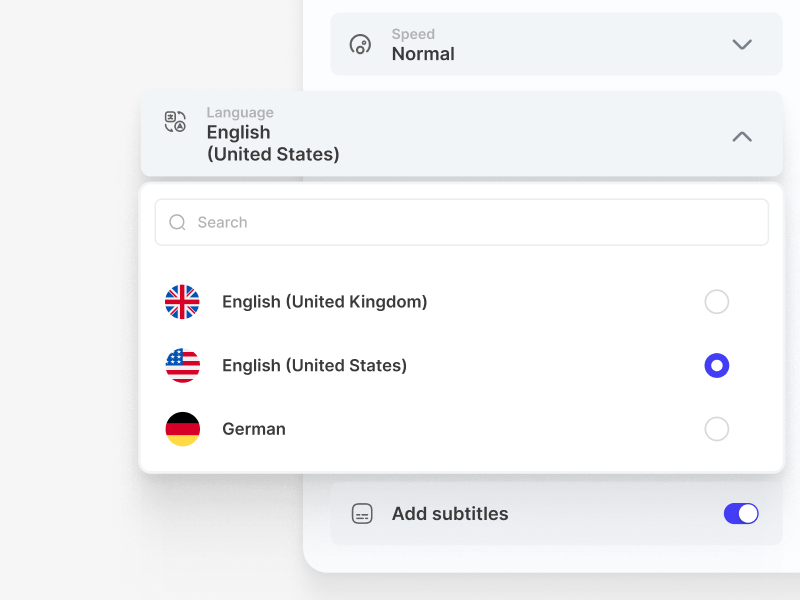Select the English (United States) list option
Screen dimensions: 800x600
point(314,365)
